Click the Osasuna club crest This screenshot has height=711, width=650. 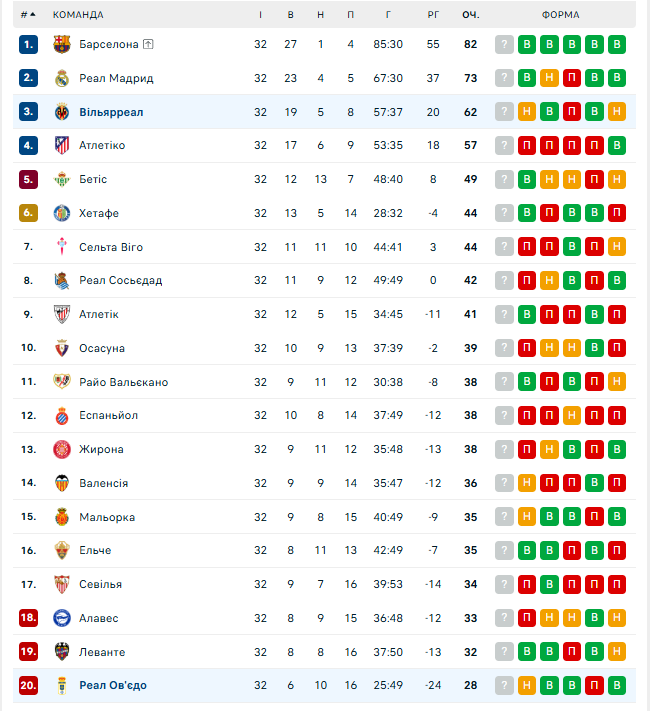62,348
